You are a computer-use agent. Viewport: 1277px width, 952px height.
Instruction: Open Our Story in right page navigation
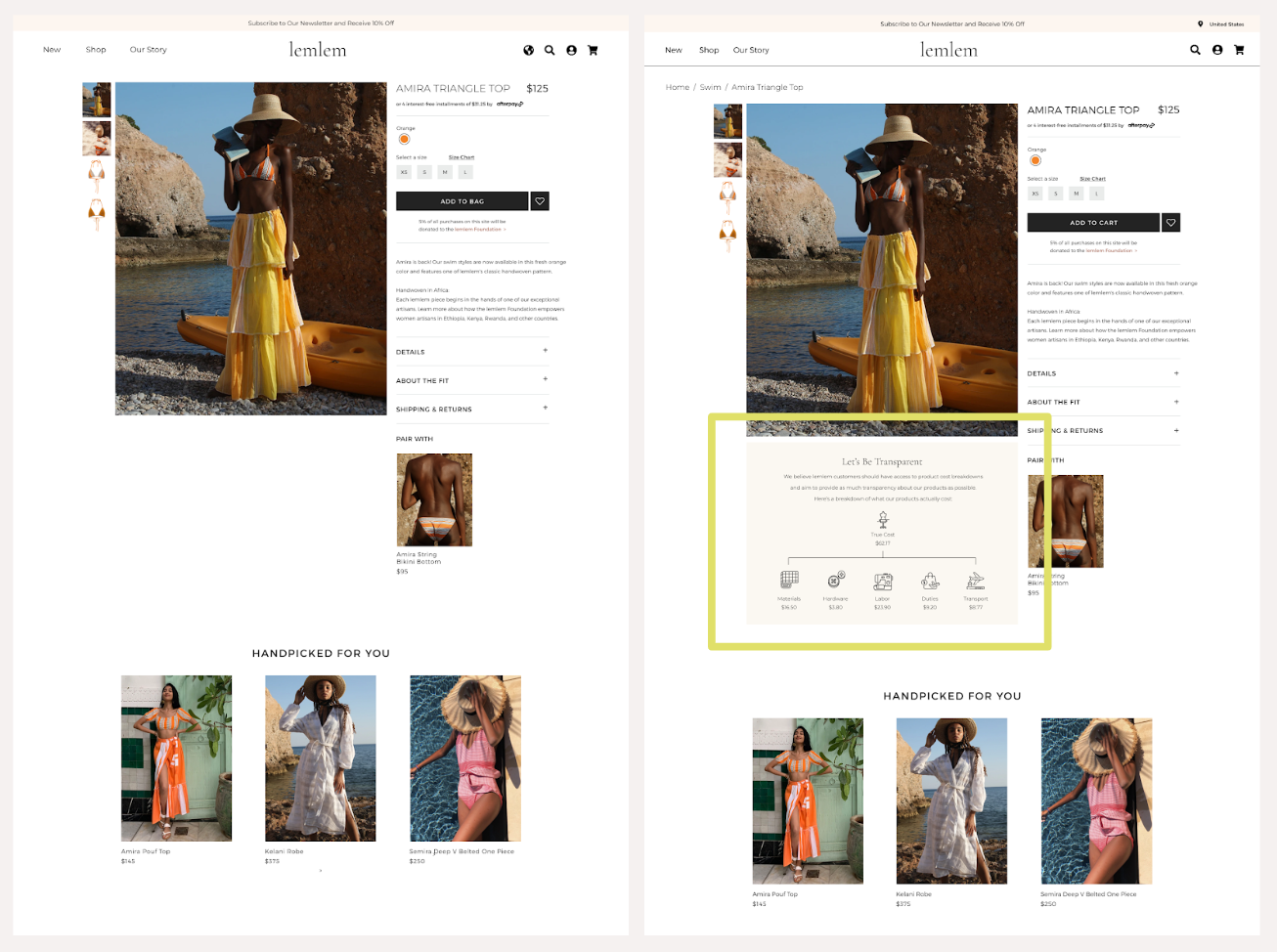coord(751,50)
